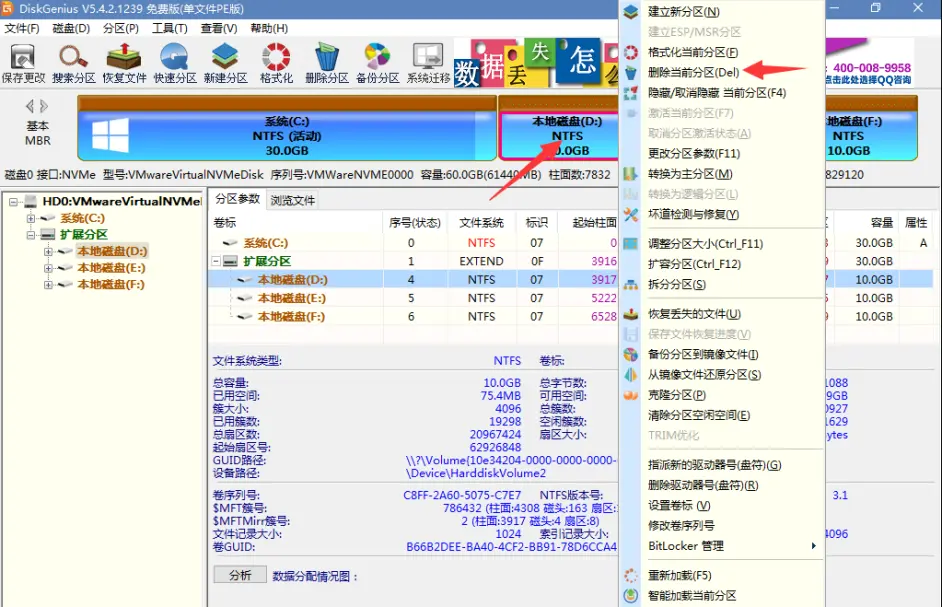Click the trash icon beside 删除当前分区

click(x=630, y=73)
